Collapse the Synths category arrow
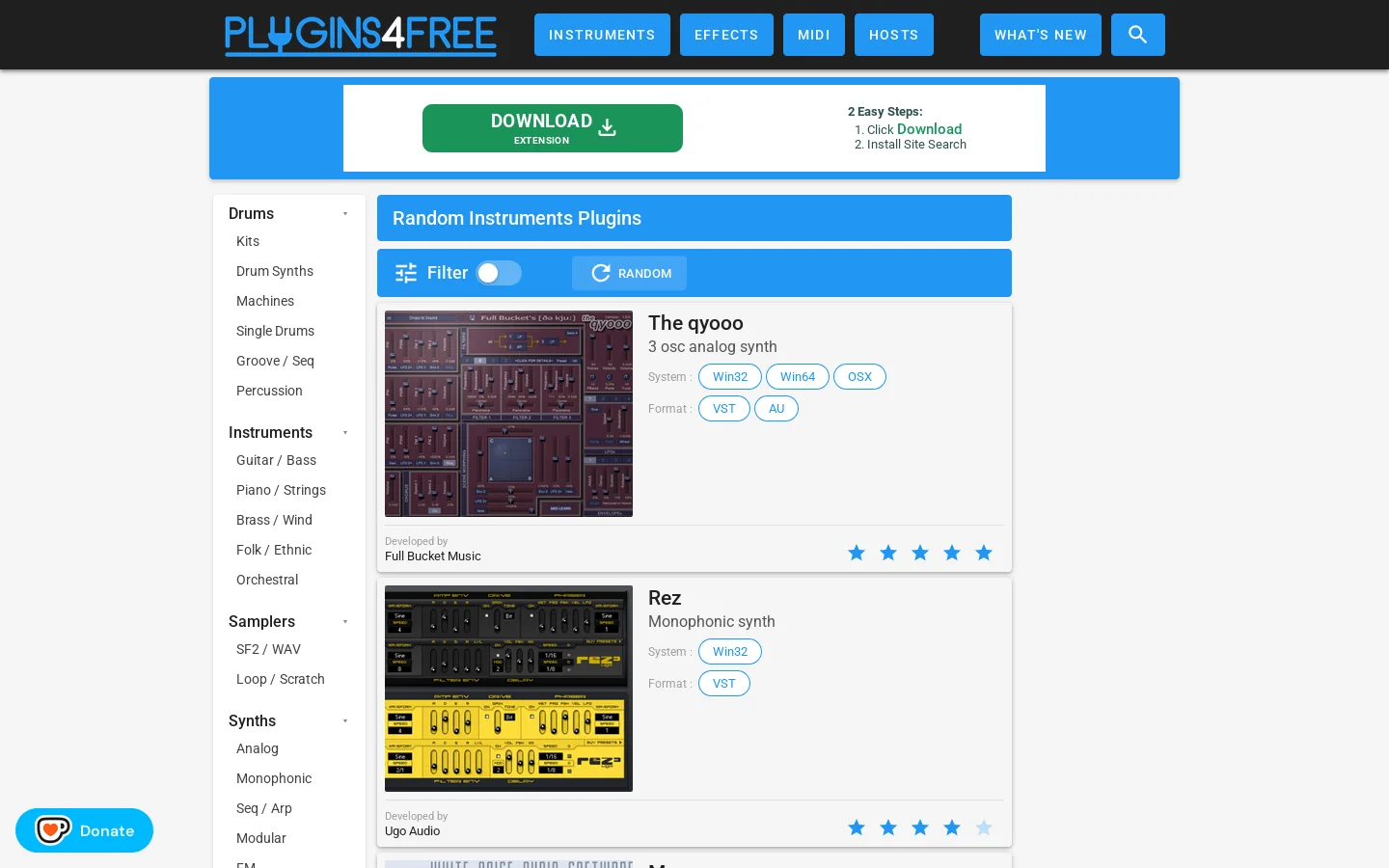Image resolution: width=1389 pixels, height=868 pixels. click(345, 721)
